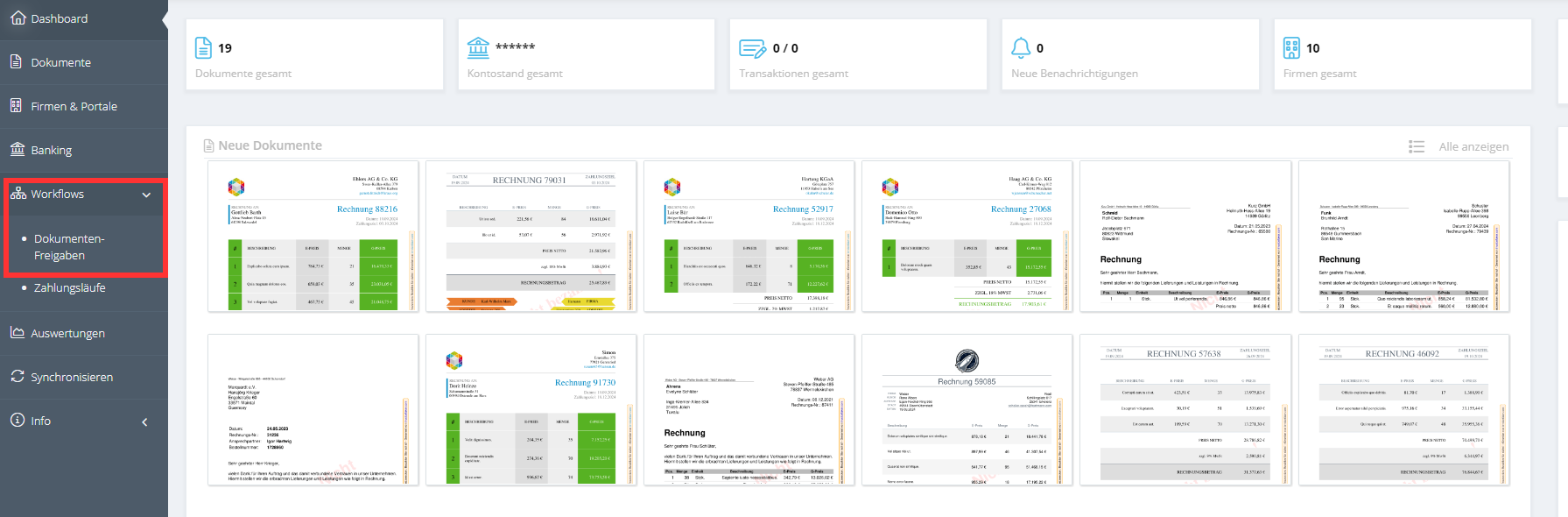Open the Dokumente gesamt card

(x=314, y=54)
